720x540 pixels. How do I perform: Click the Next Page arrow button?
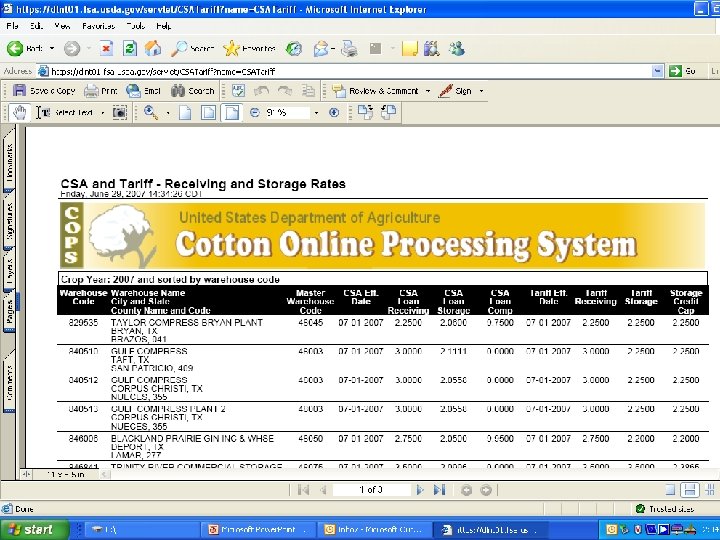(x=420, y=489)
